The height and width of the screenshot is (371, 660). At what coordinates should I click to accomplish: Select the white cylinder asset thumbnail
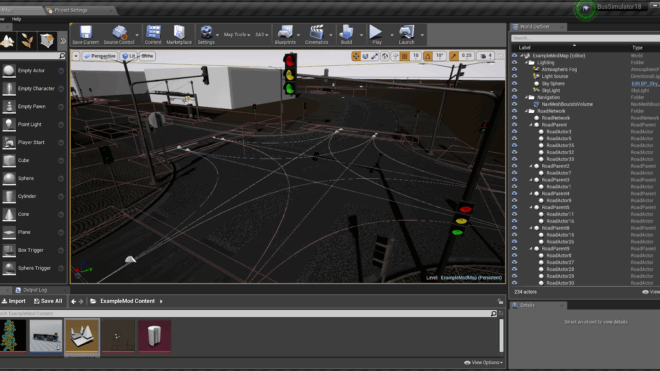154,336
